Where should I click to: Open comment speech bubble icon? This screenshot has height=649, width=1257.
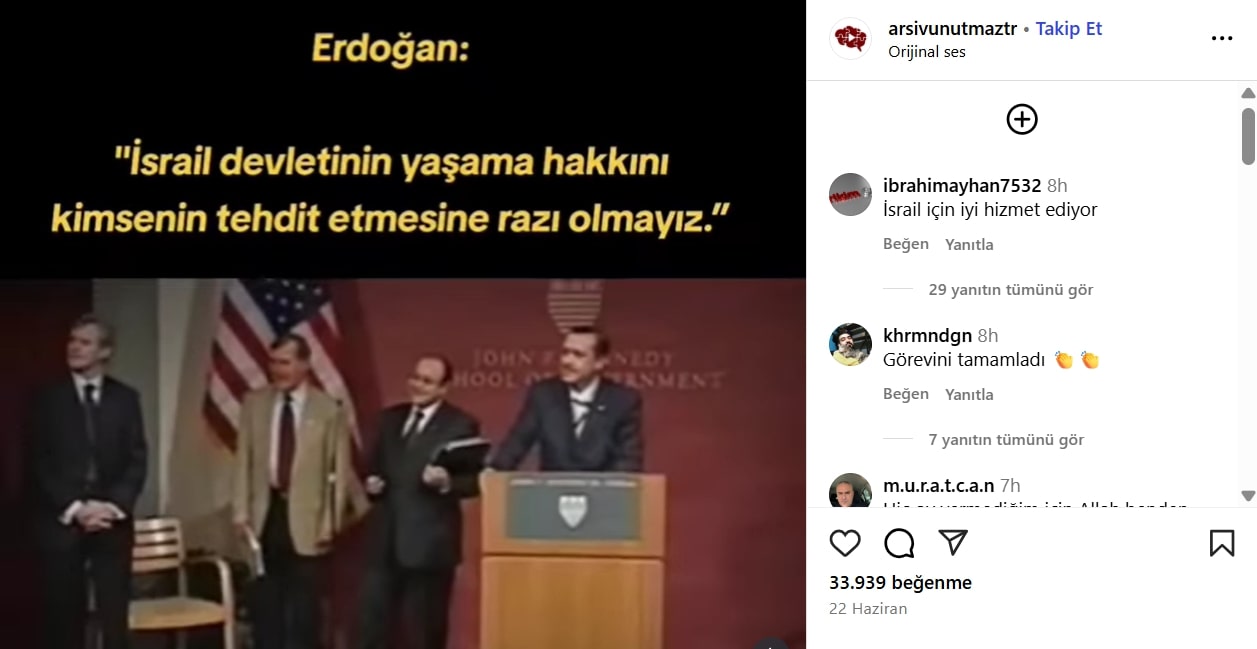click(x=899, y=543)
